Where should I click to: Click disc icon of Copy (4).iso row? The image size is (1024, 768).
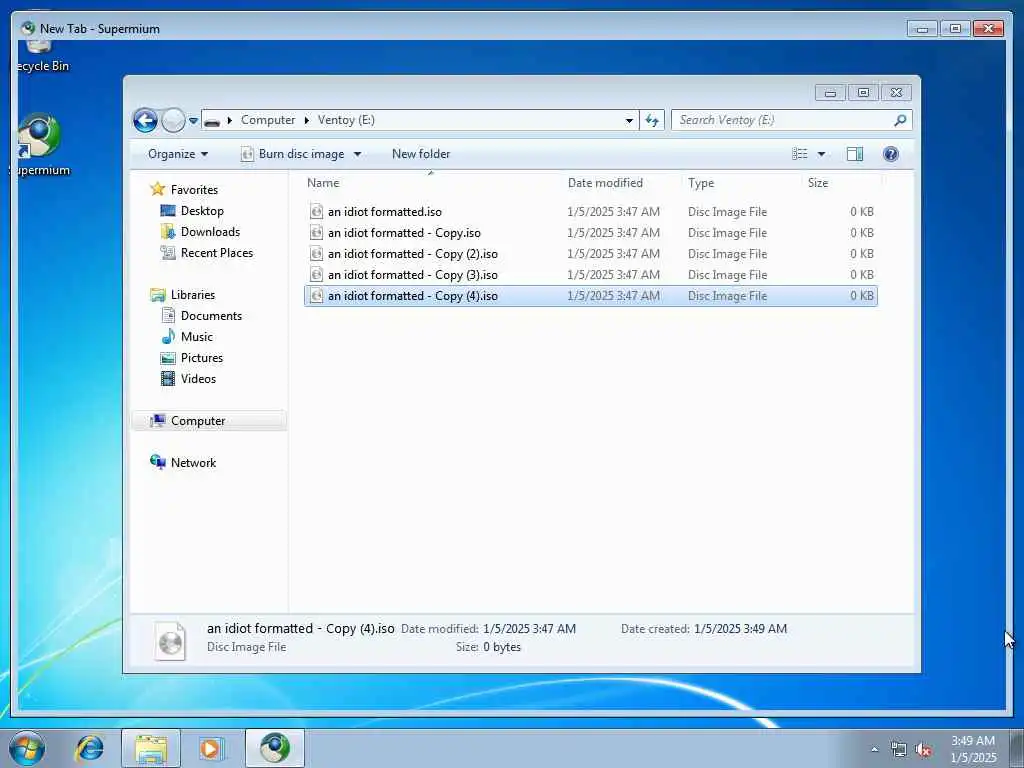click(x=317, y=296)
